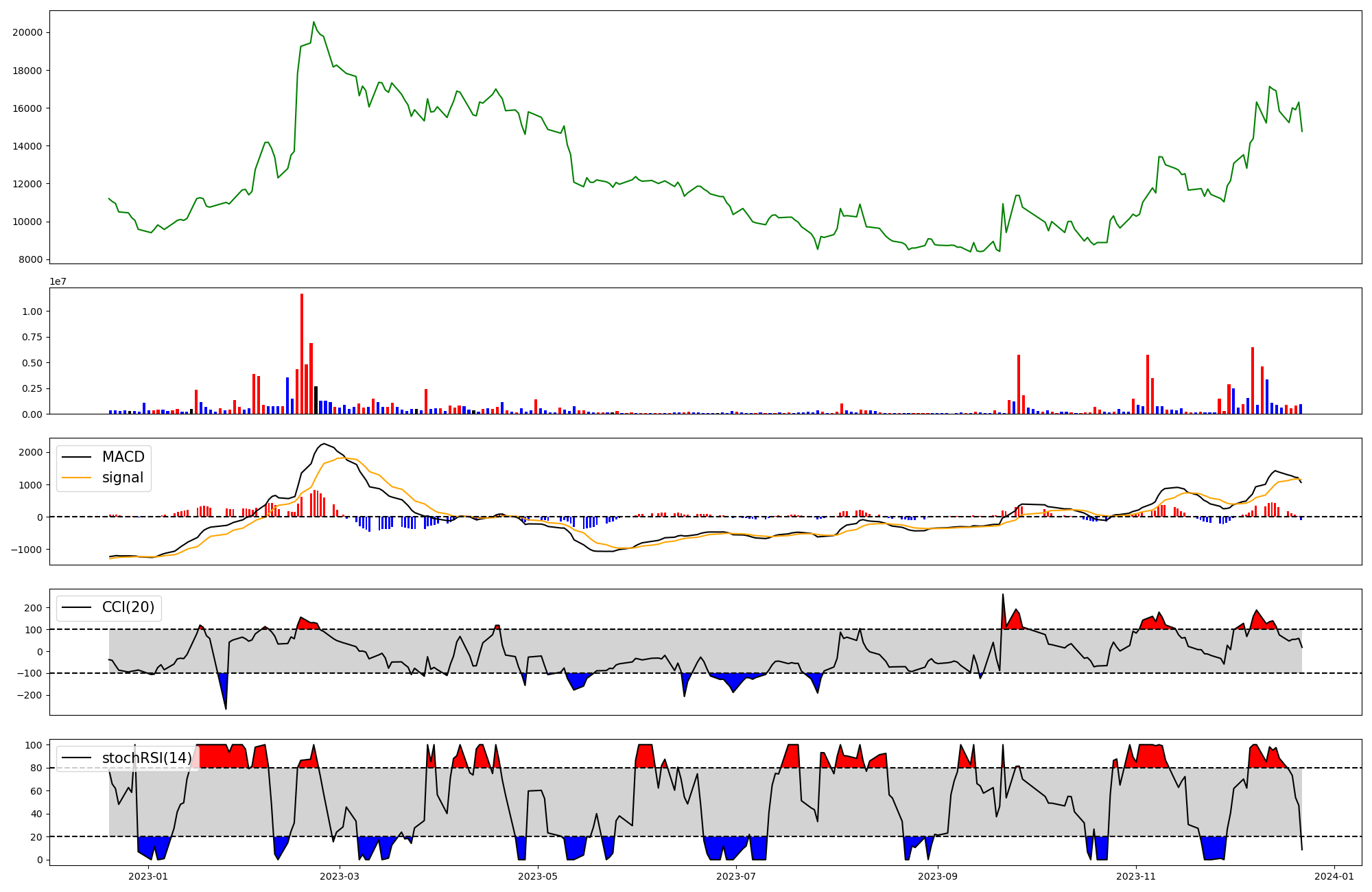
Task: Click the CCI(20) legend label
Action: (128, 607)
